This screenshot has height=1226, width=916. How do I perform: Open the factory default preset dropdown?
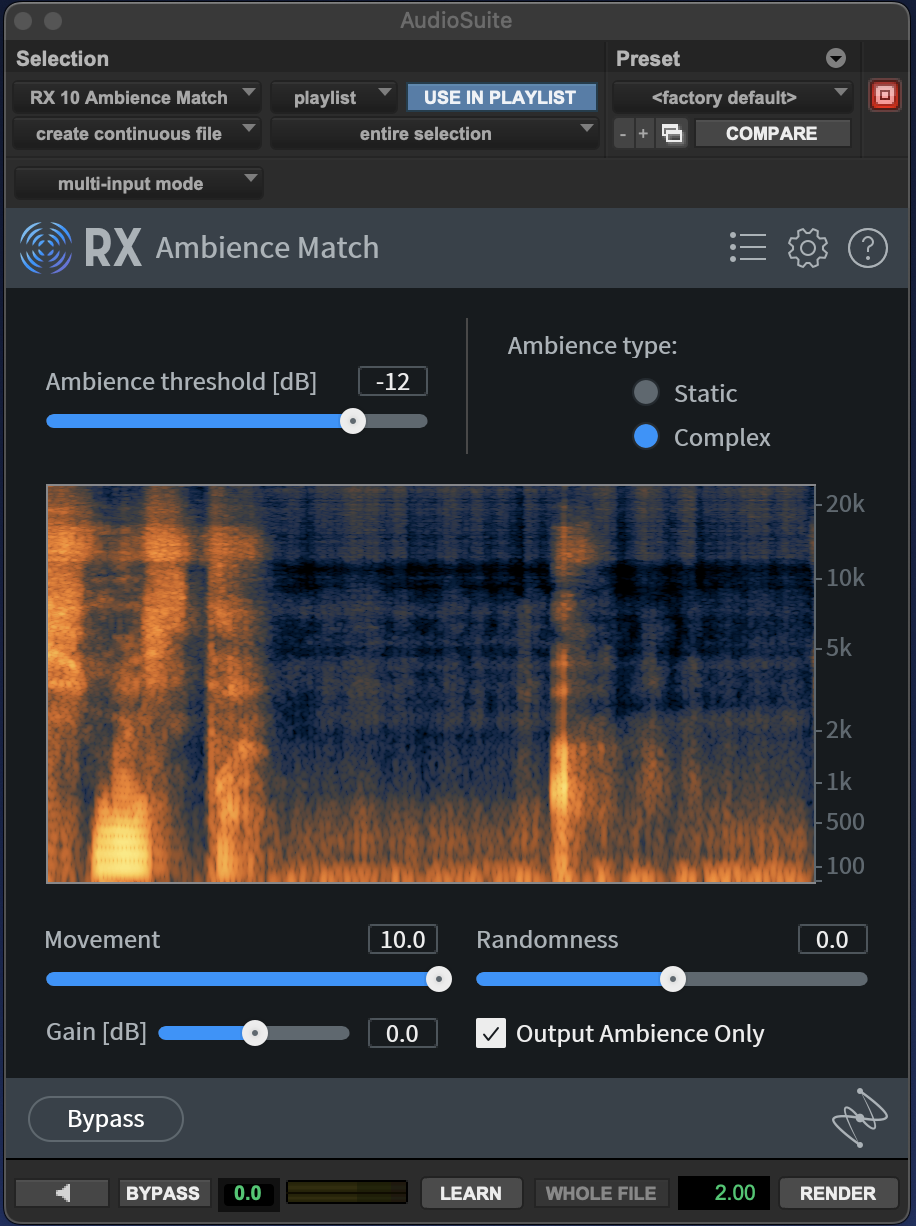point(734,97)
